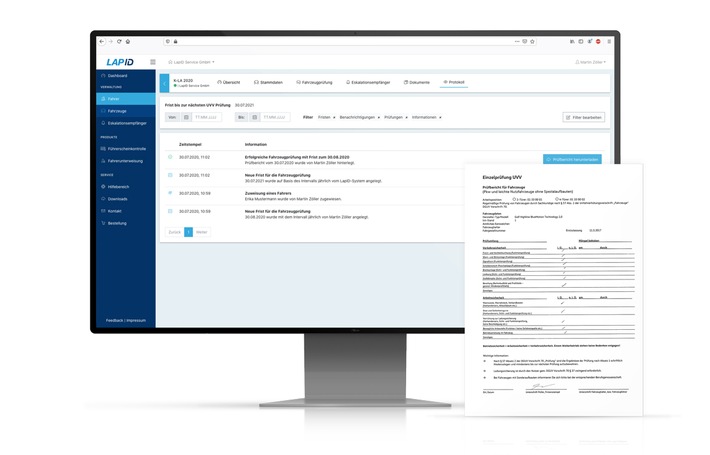Switch to the Stammdaten tab
710x455 pixels.
(x=268, y=82)
